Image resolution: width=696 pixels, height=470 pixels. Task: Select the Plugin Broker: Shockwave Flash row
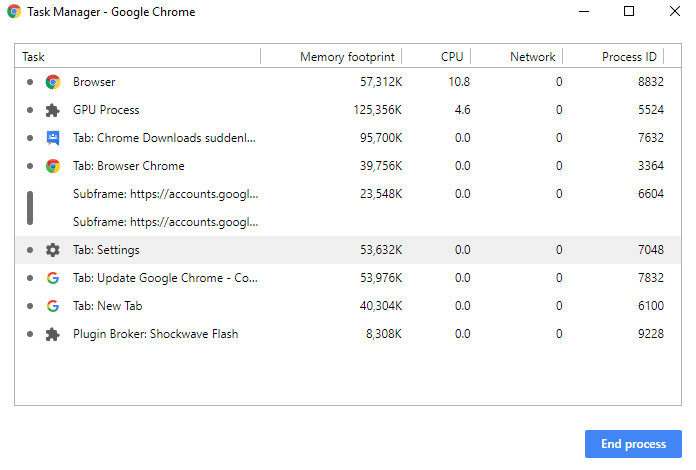tap(348, 334)
